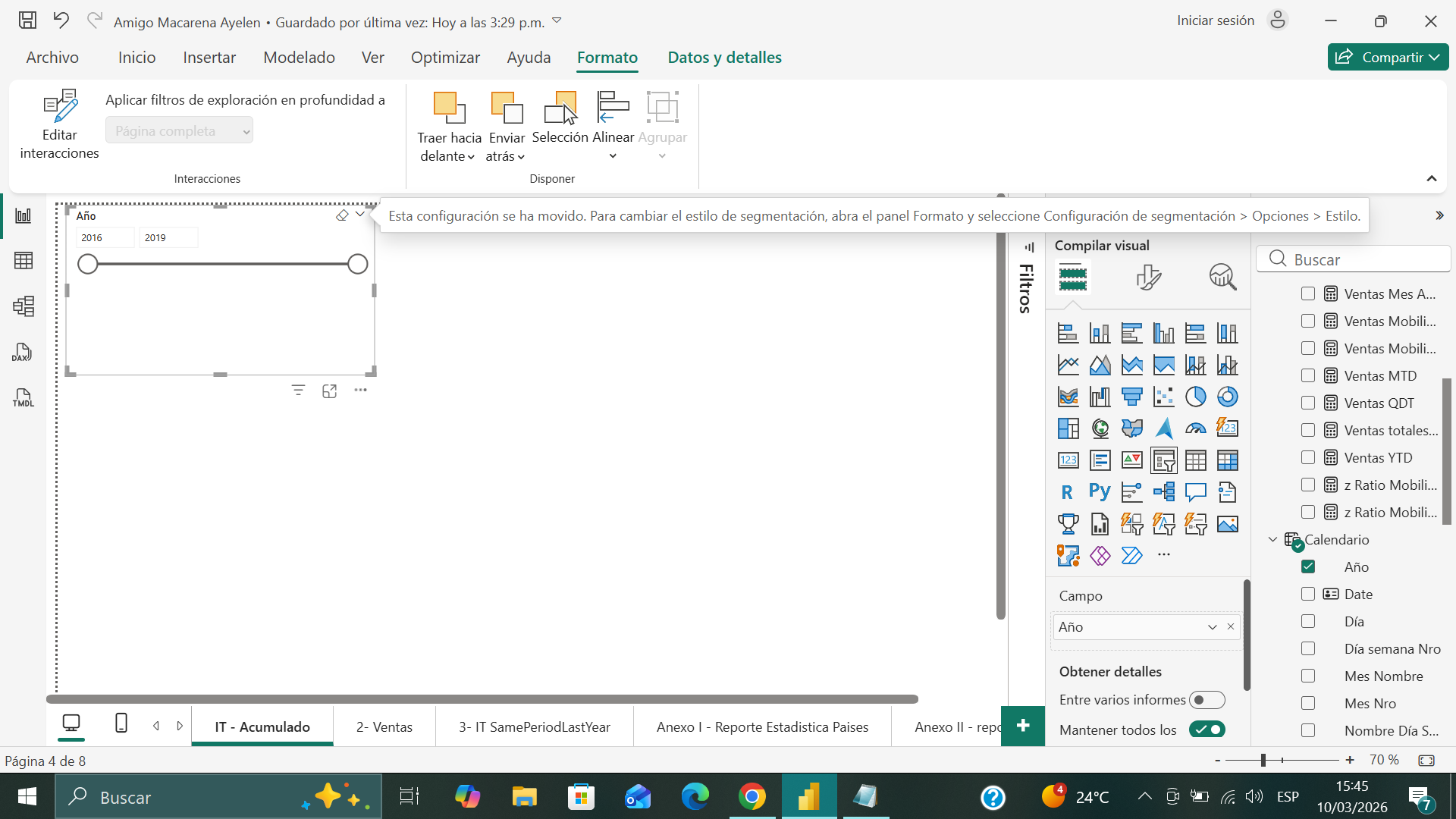
Task: Open the Modelado ribbon tab
Action: [299, 58]
